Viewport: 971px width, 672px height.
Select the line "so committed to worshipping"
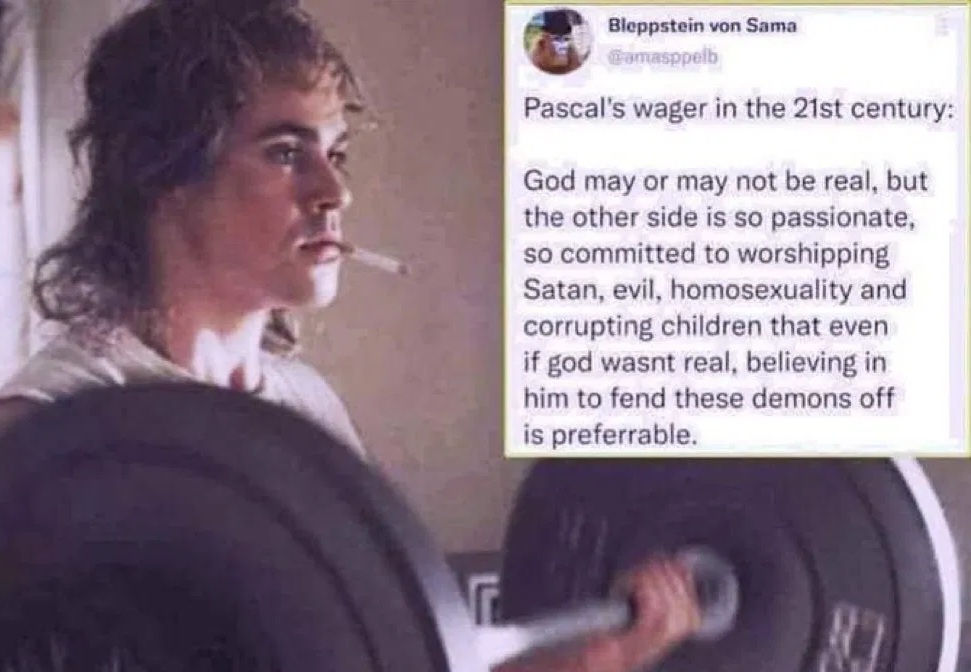(706, 254)
